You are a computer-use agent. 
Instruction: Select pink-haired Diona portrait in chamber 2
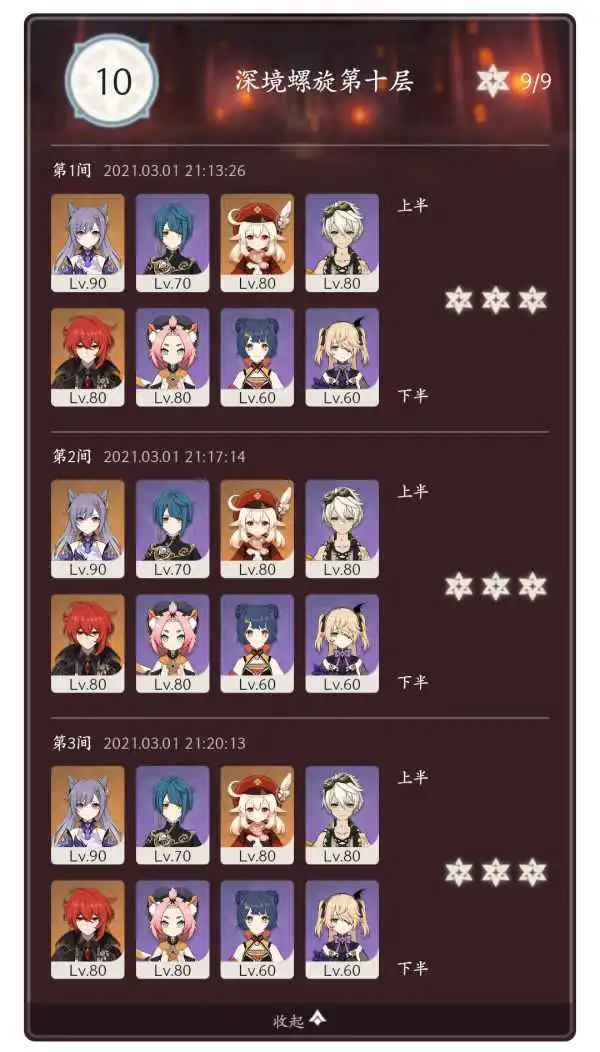pyautogui.click(x=172, y=643)
